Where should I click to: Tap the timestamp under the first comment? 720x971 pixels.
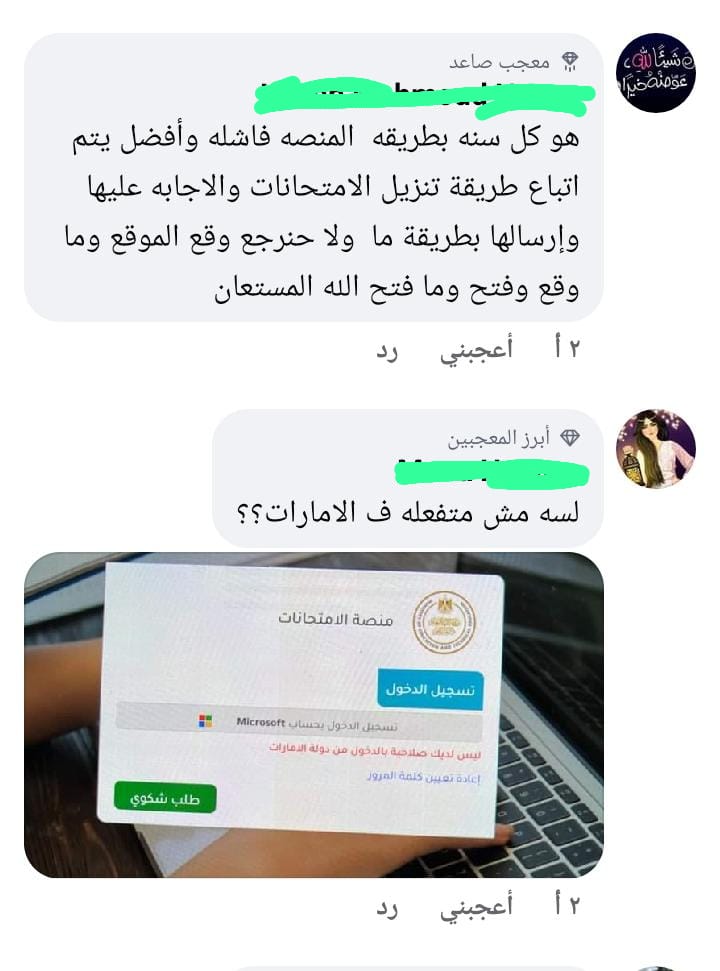tap(567, 349)
